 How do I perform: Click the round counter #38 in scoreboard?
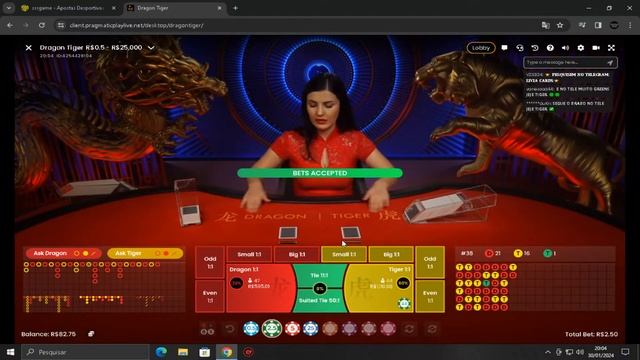[x=467, y=253]
